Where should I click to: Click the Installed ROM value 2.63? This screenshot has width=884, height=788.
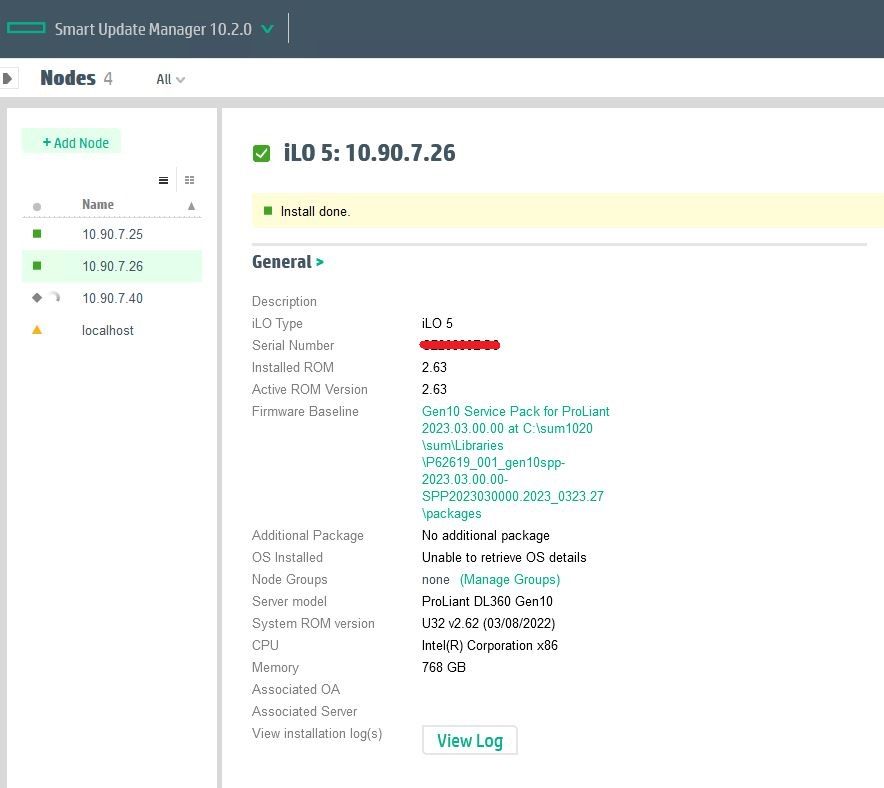434,368
